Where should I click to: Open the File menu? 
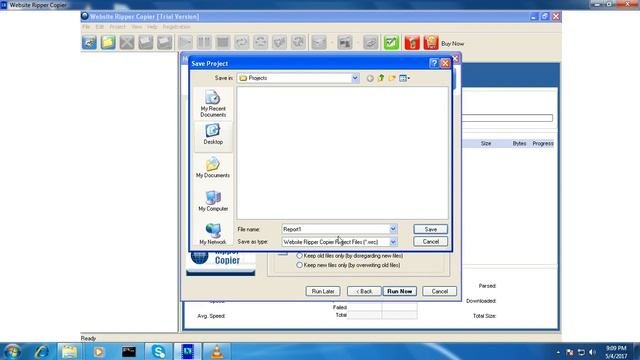(x=86, y=27)
